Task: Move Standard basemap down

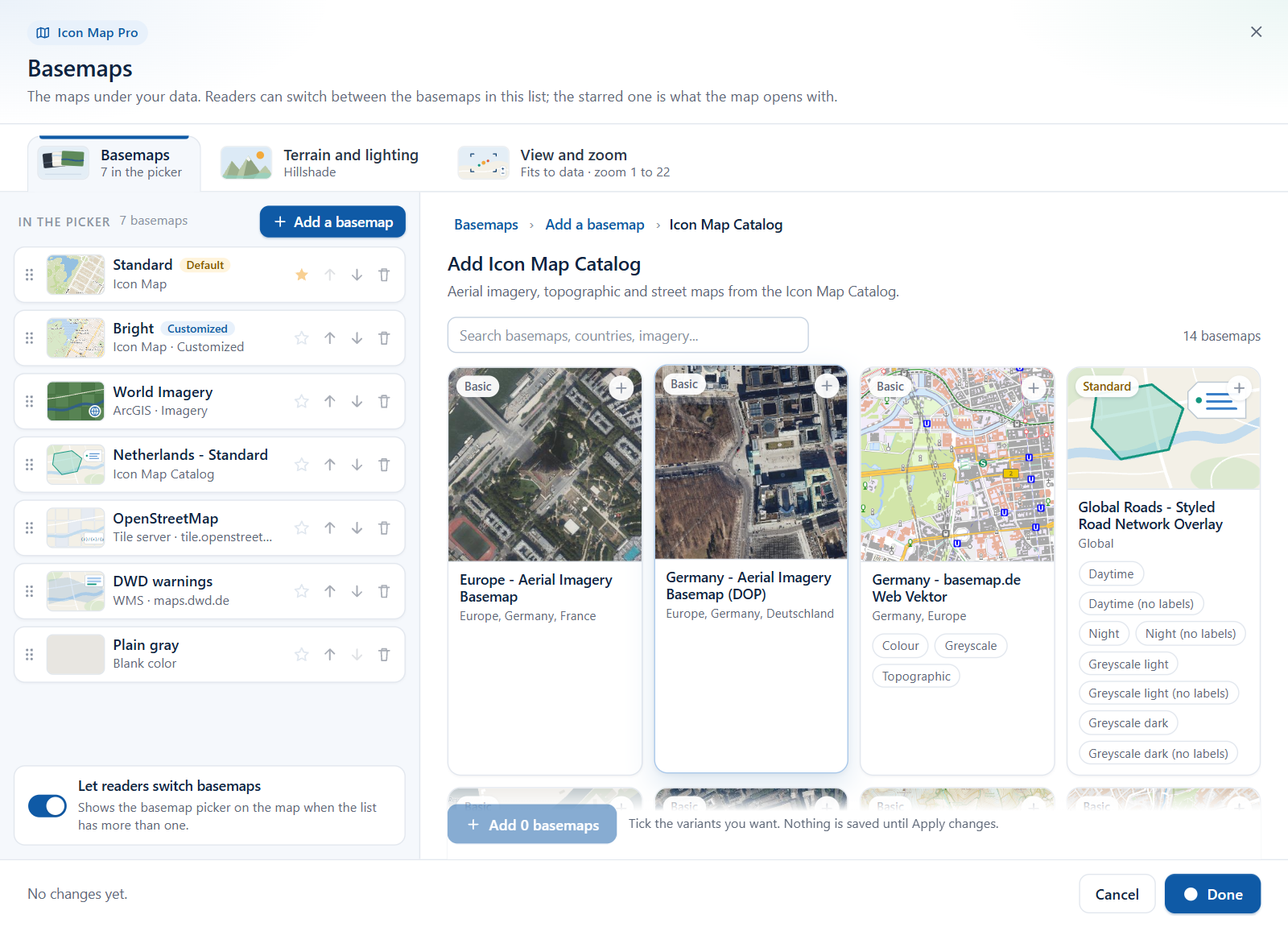Action: pyautogui.click(x=357, y=275)
